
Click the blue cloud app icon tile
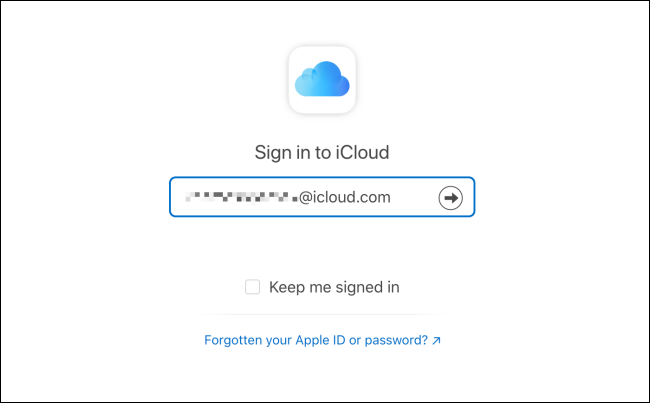pyautogui.click(x=322, y=77)
